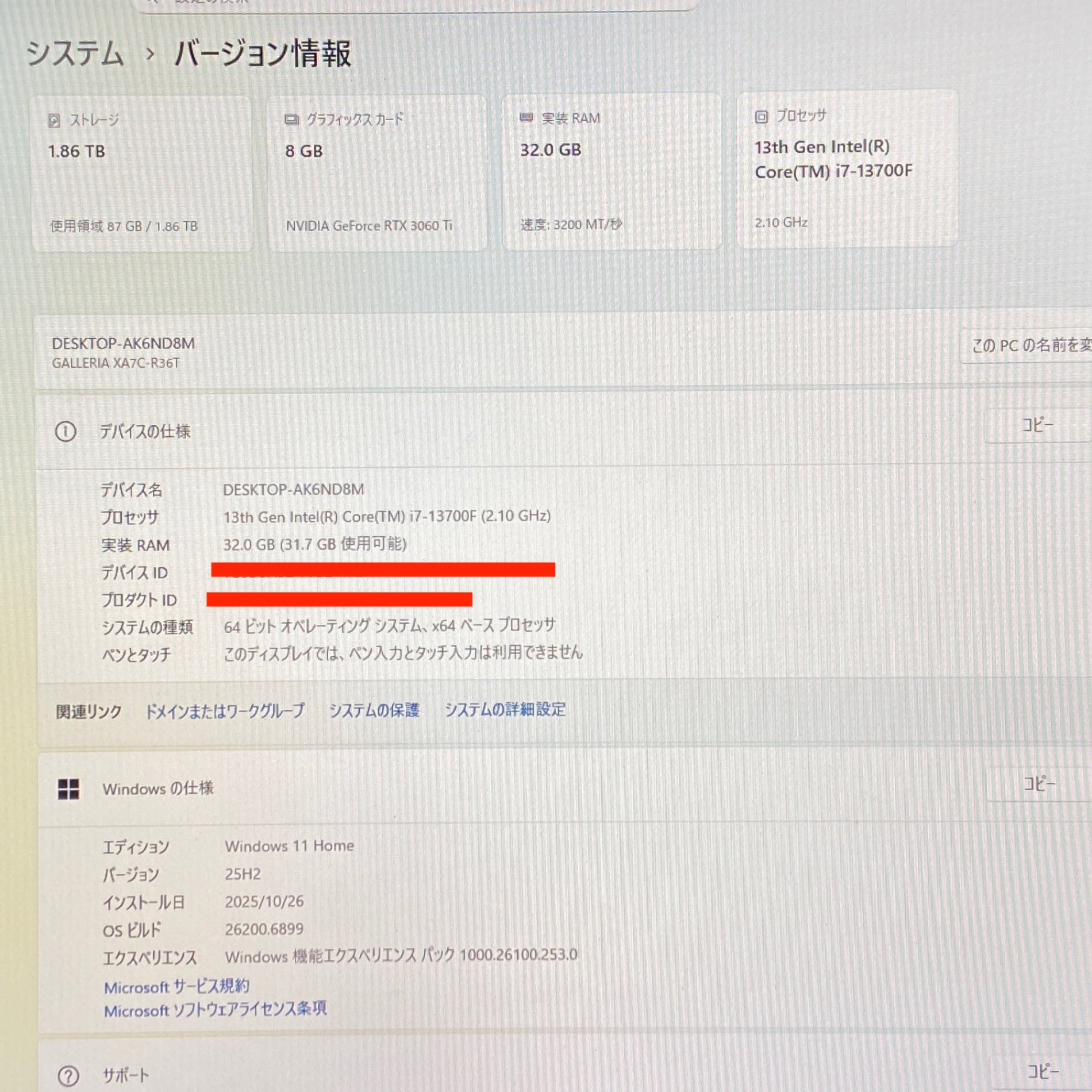Click the graphics card icon
This screenshot has width=1092, height=1092.
291,119
